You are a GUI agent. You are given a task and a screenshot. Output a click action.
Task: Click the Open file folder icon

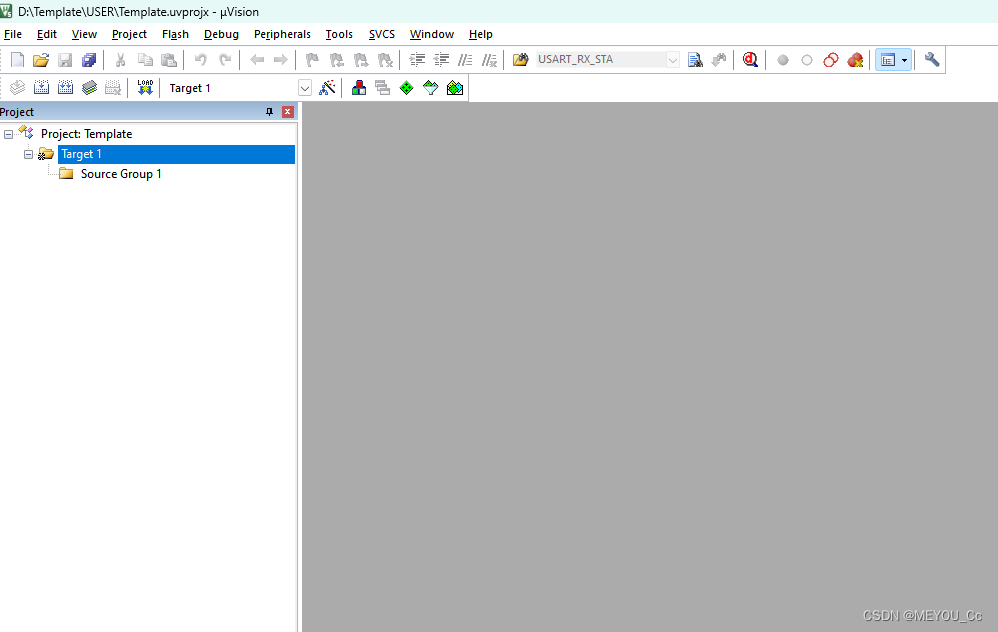coord(41,60)
